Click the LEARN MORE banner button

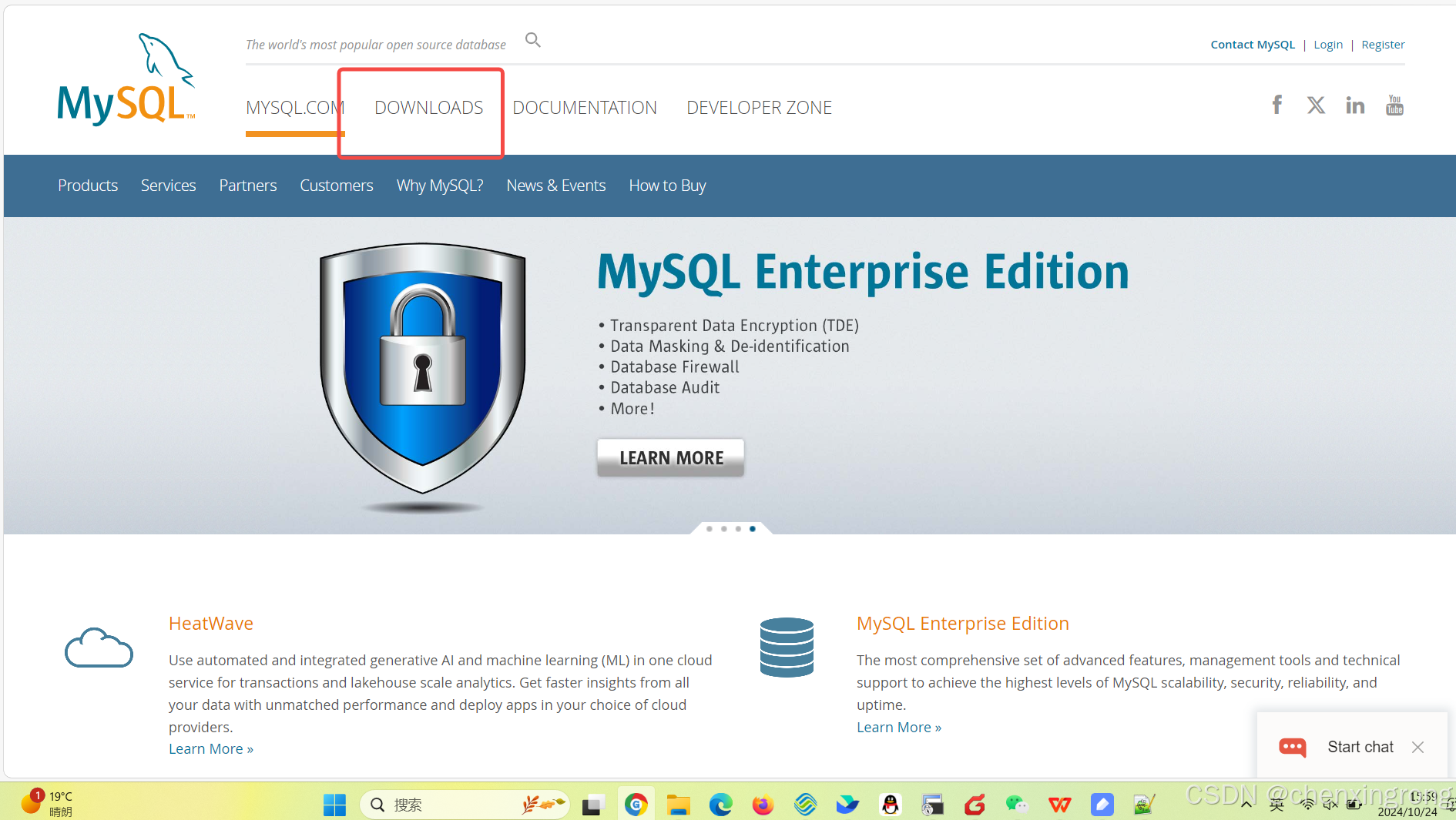coord(671,458)
